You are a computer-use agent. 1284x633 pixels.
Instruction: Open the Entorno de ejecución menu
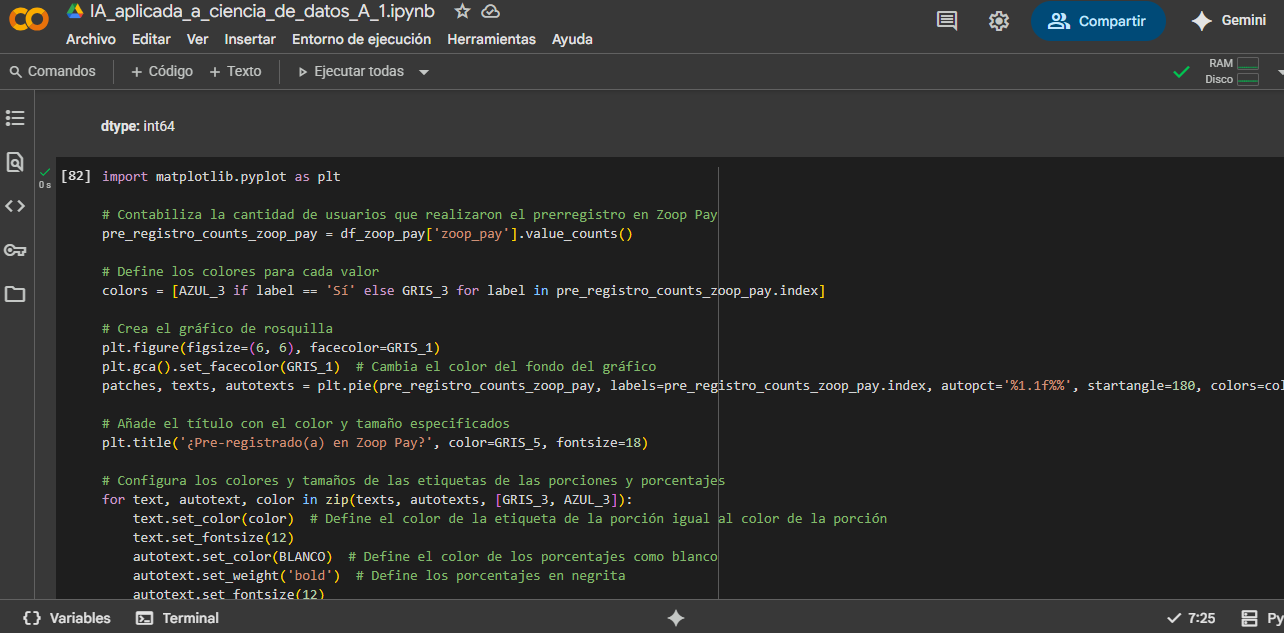pyautogui.click(x=361, y=39)
